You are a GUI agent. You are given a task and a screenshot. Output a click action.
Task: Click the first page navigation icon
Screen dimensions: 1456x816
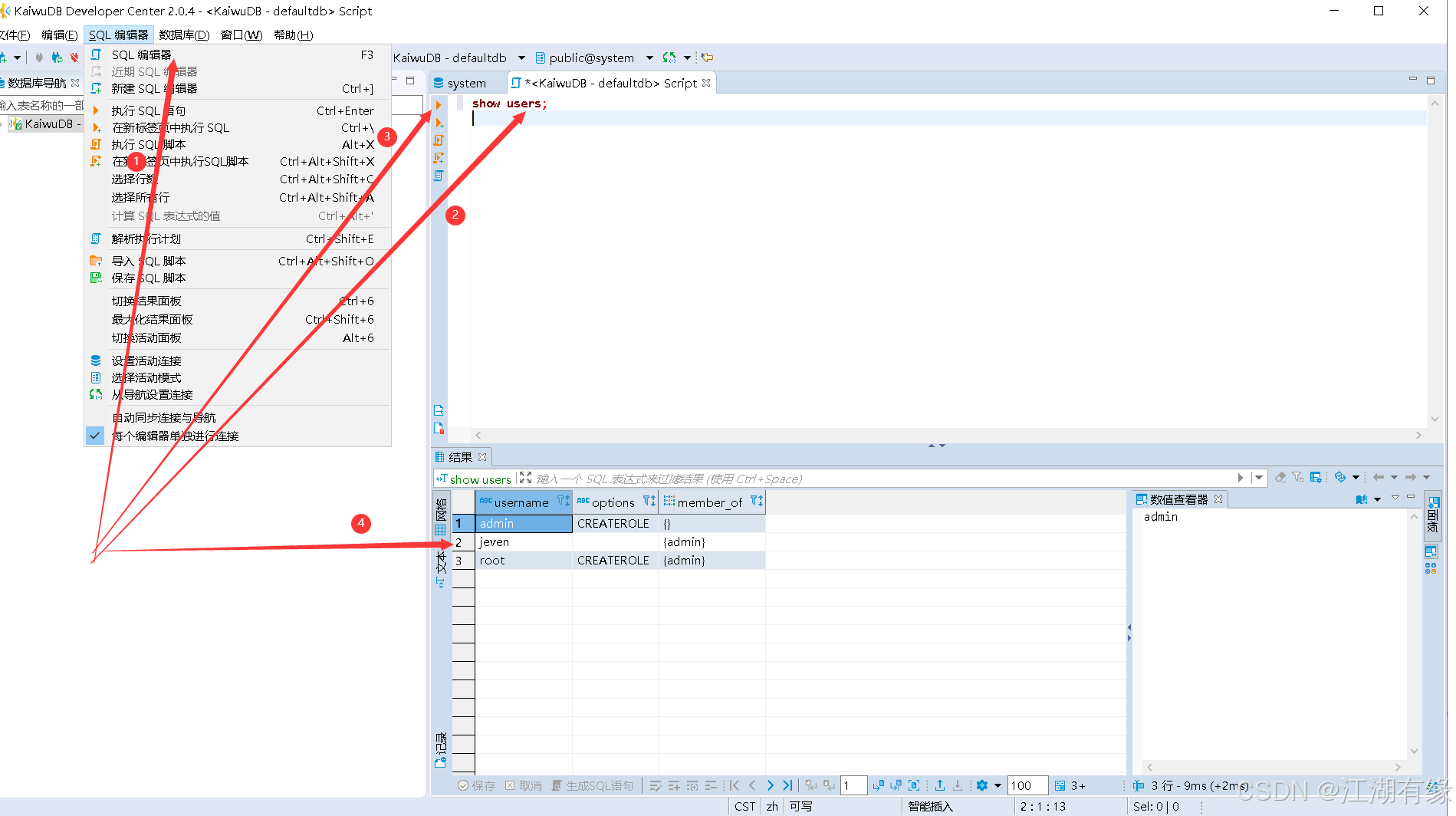735,785
